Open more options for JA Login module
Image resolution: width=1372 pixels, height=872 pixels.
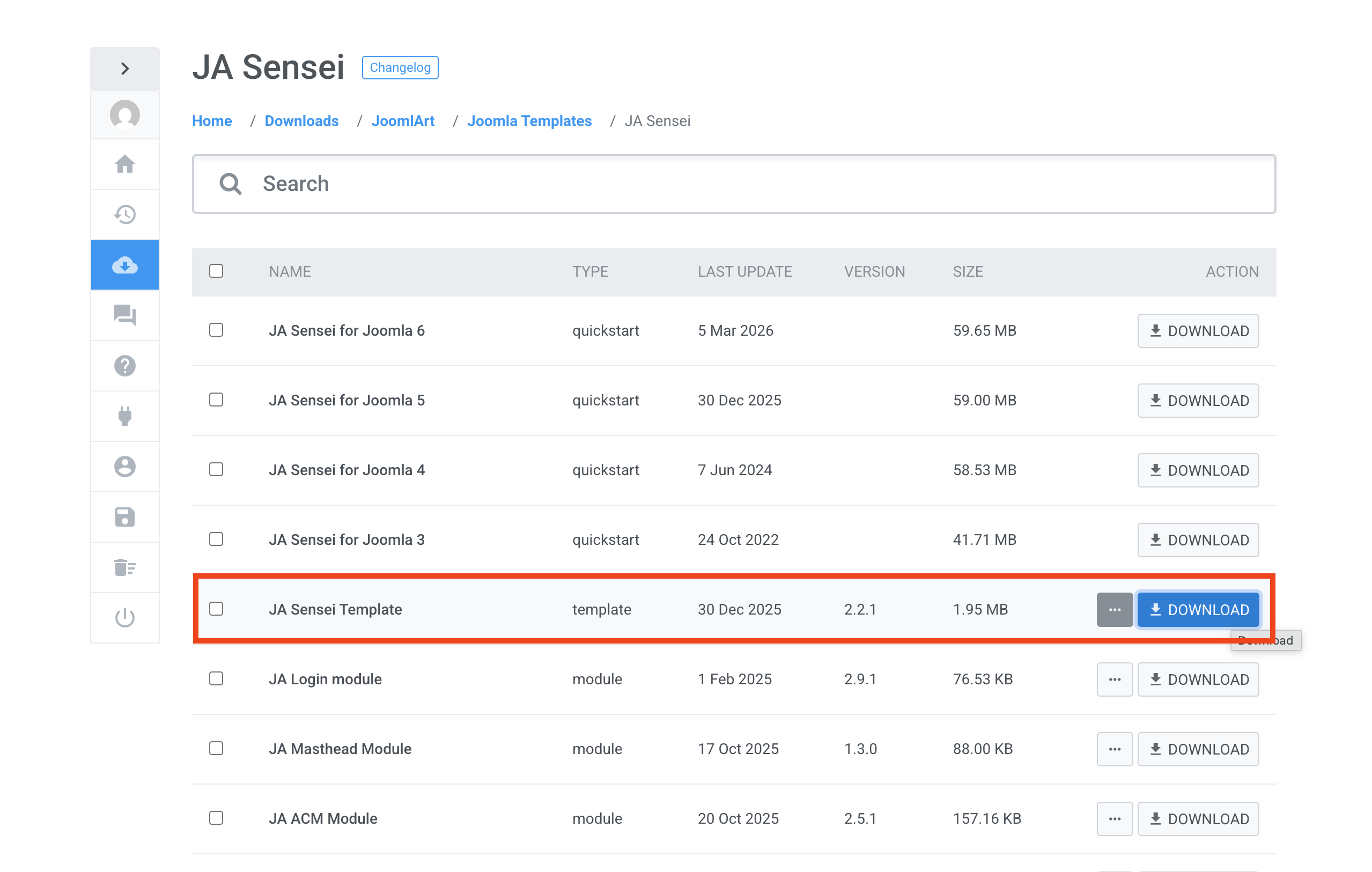(x=1115, y=679)
